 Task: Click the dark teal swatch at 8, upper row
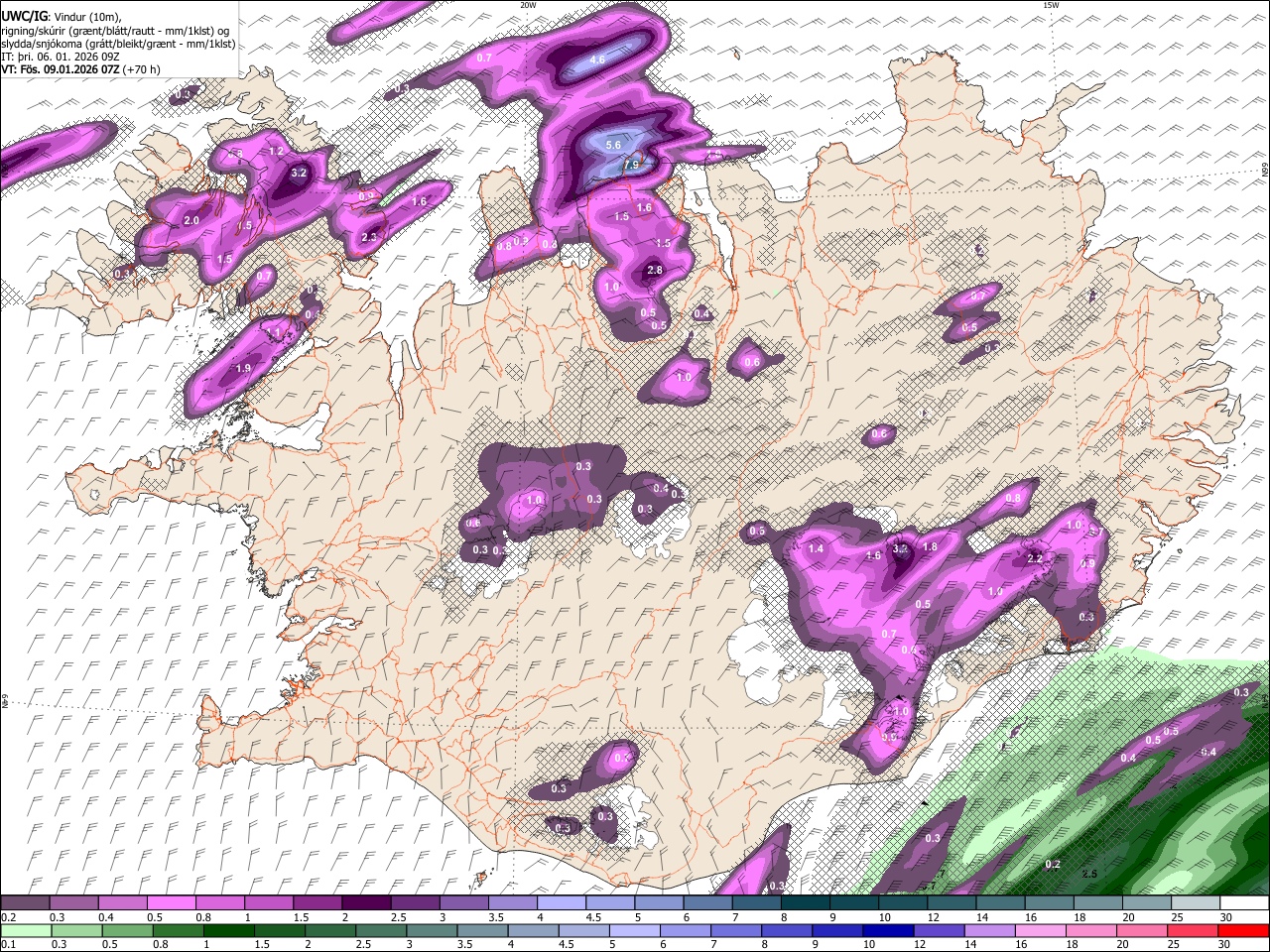[807, 903]
